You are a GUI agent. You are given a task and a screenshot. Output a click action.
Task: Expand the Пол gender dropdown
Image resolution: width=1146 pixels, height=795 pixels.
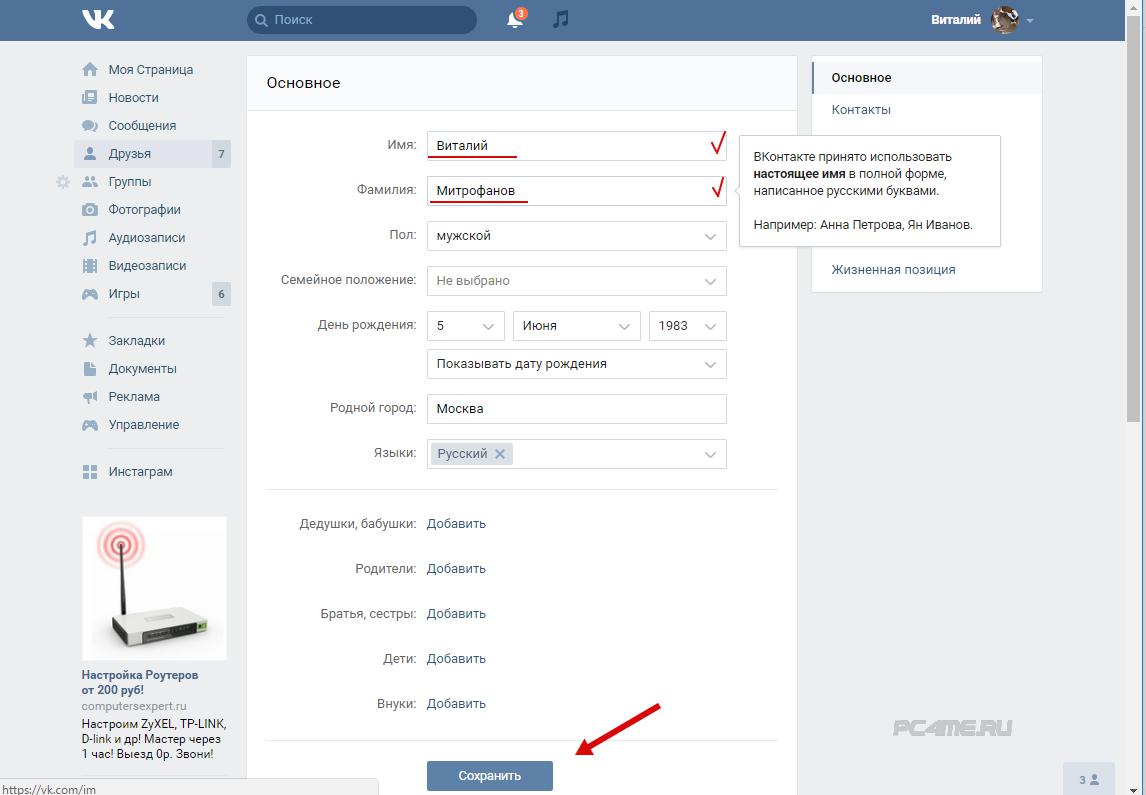click(577, 236)
